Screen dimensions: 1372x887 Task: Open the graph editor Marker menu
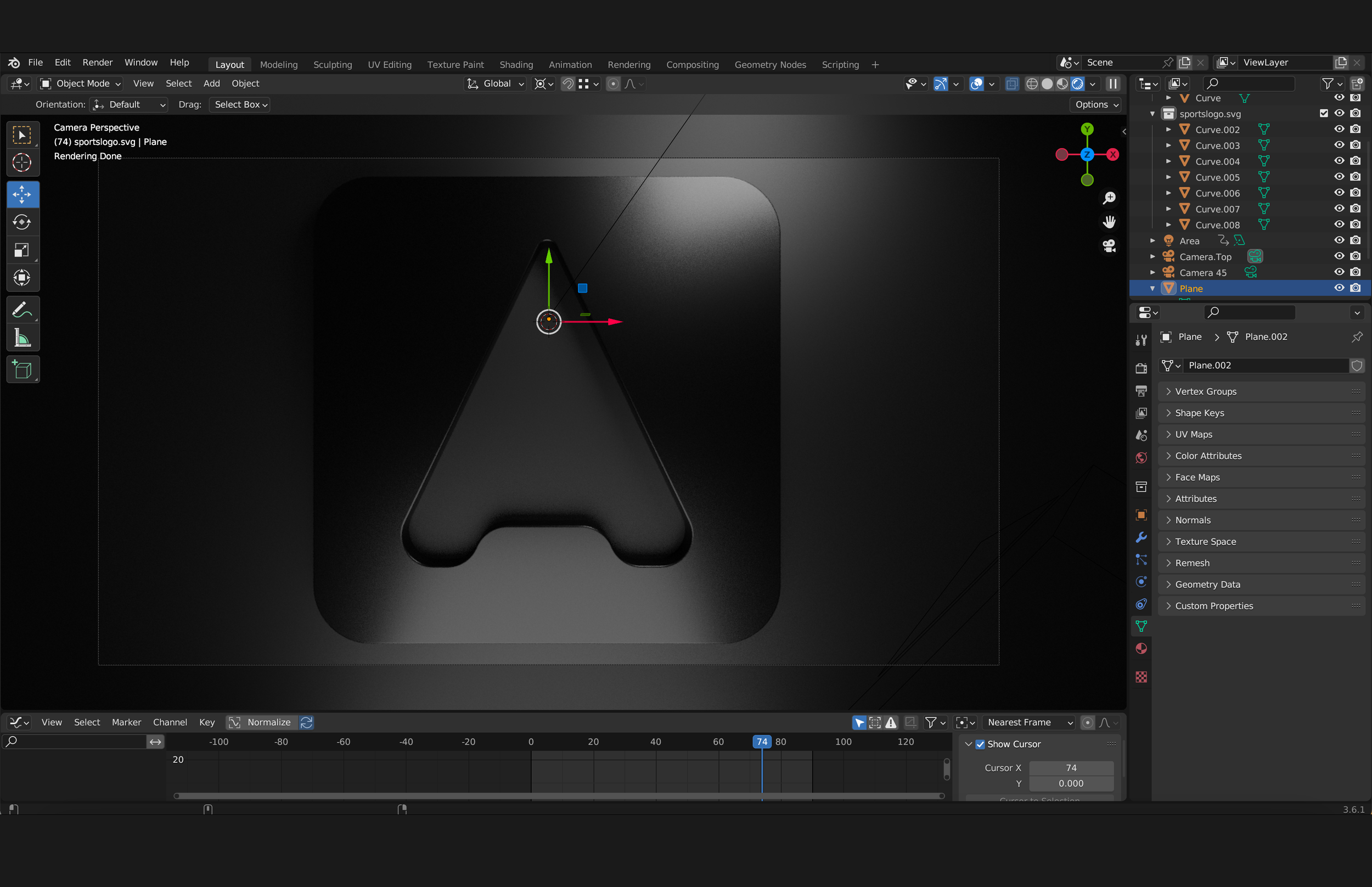[126, 722]
